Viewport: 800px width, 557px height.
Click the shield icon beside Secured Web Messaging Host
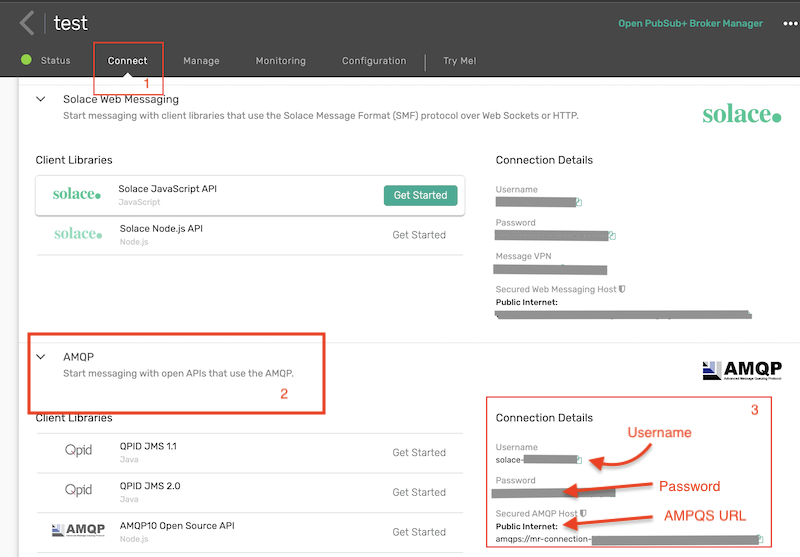[622, 289]
